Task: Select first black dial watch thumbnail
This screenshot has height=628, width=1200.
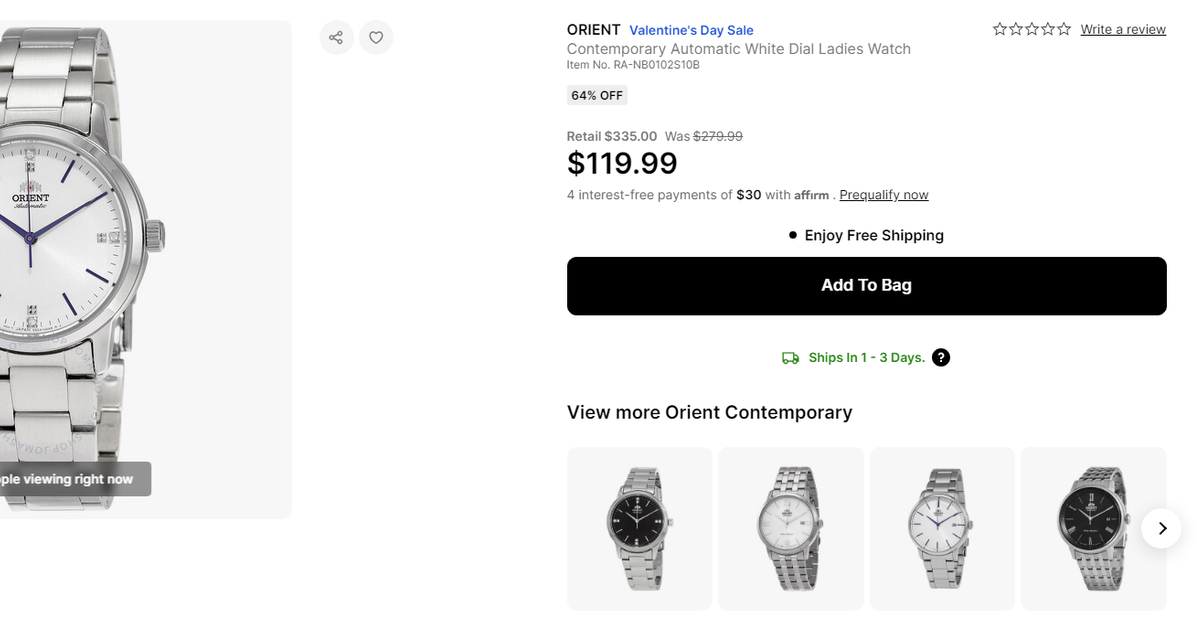Action: coord(639,528)
